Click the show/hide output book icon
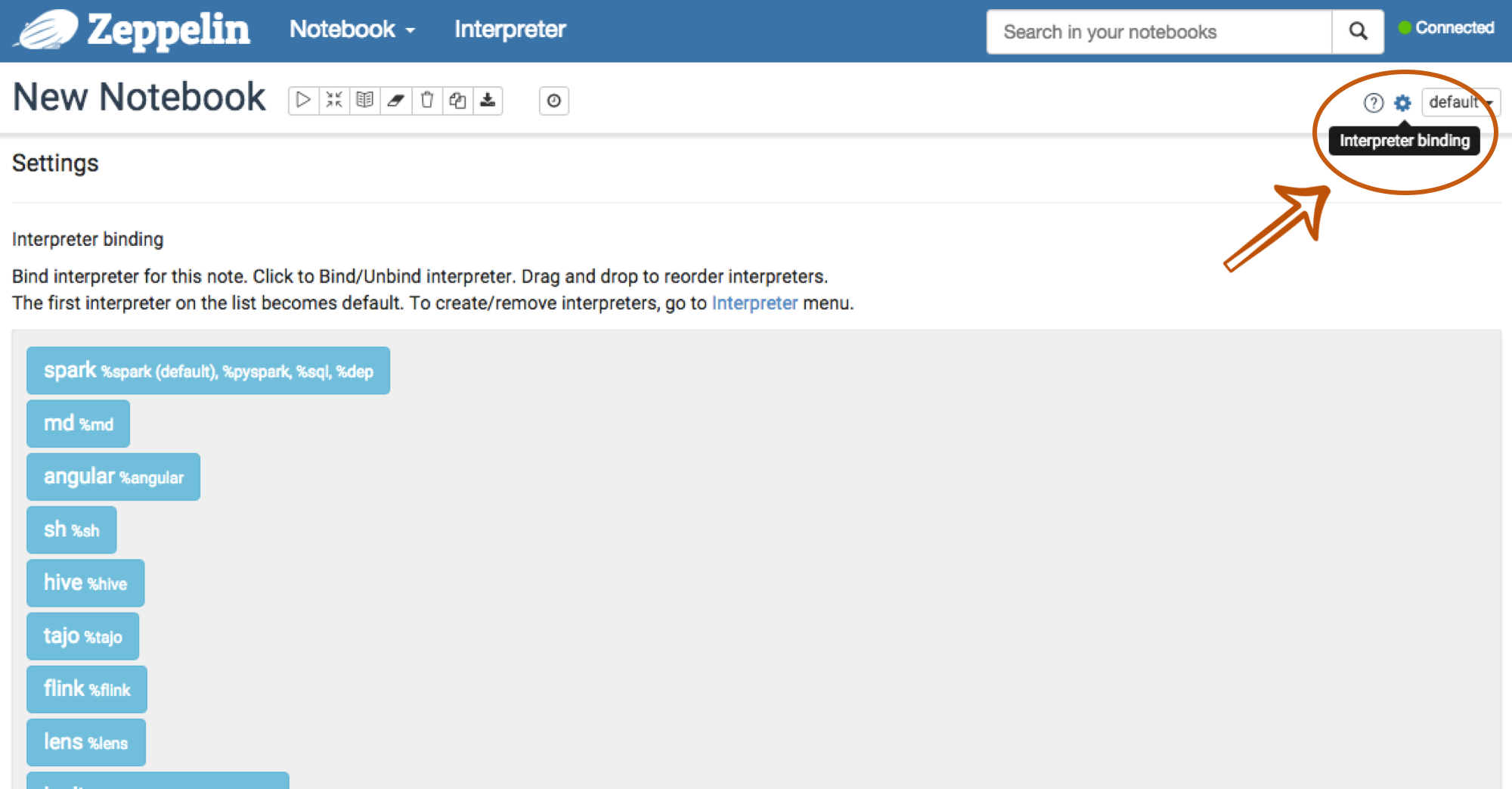Viewport: 1512px width, 789px height. point(365,101)
